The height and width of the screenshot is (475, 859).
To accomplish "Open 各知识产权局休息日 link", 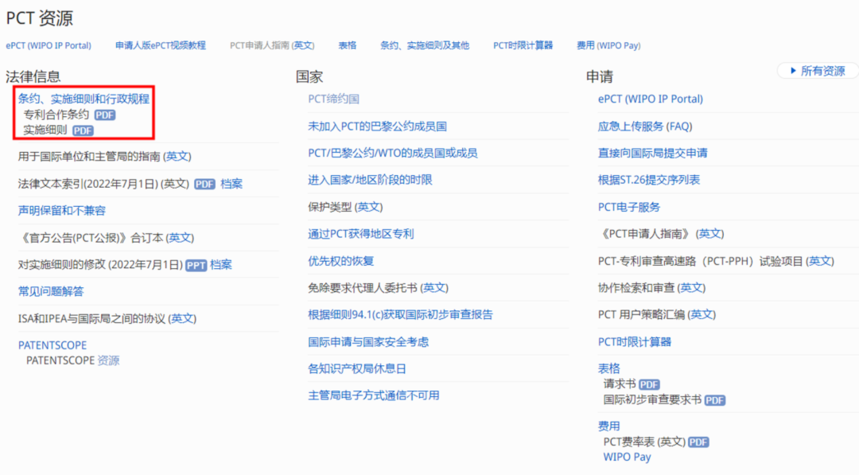I will (357, 369).
